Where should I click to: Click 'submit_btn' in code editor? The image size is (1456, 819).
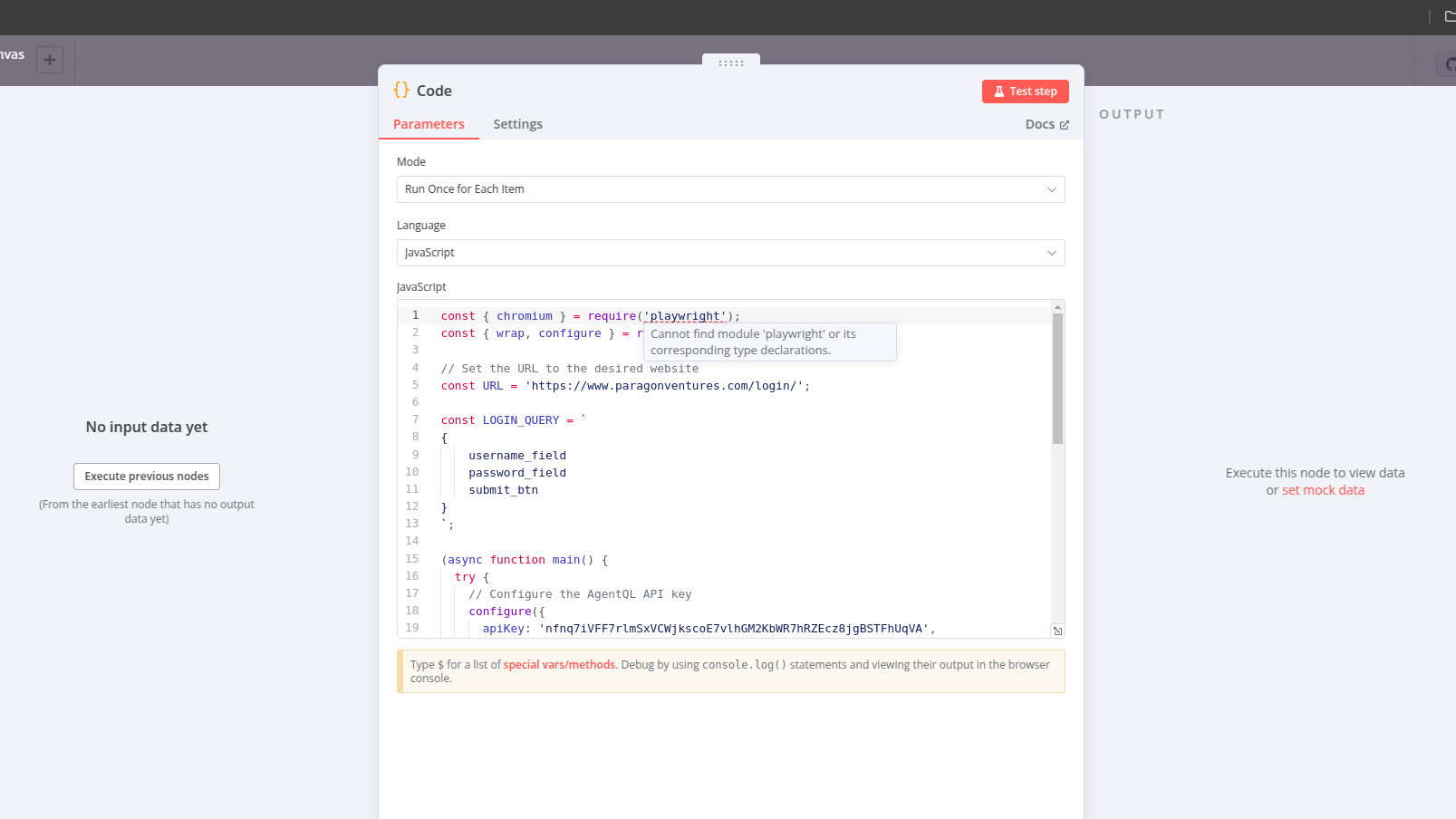pos(503,490)
